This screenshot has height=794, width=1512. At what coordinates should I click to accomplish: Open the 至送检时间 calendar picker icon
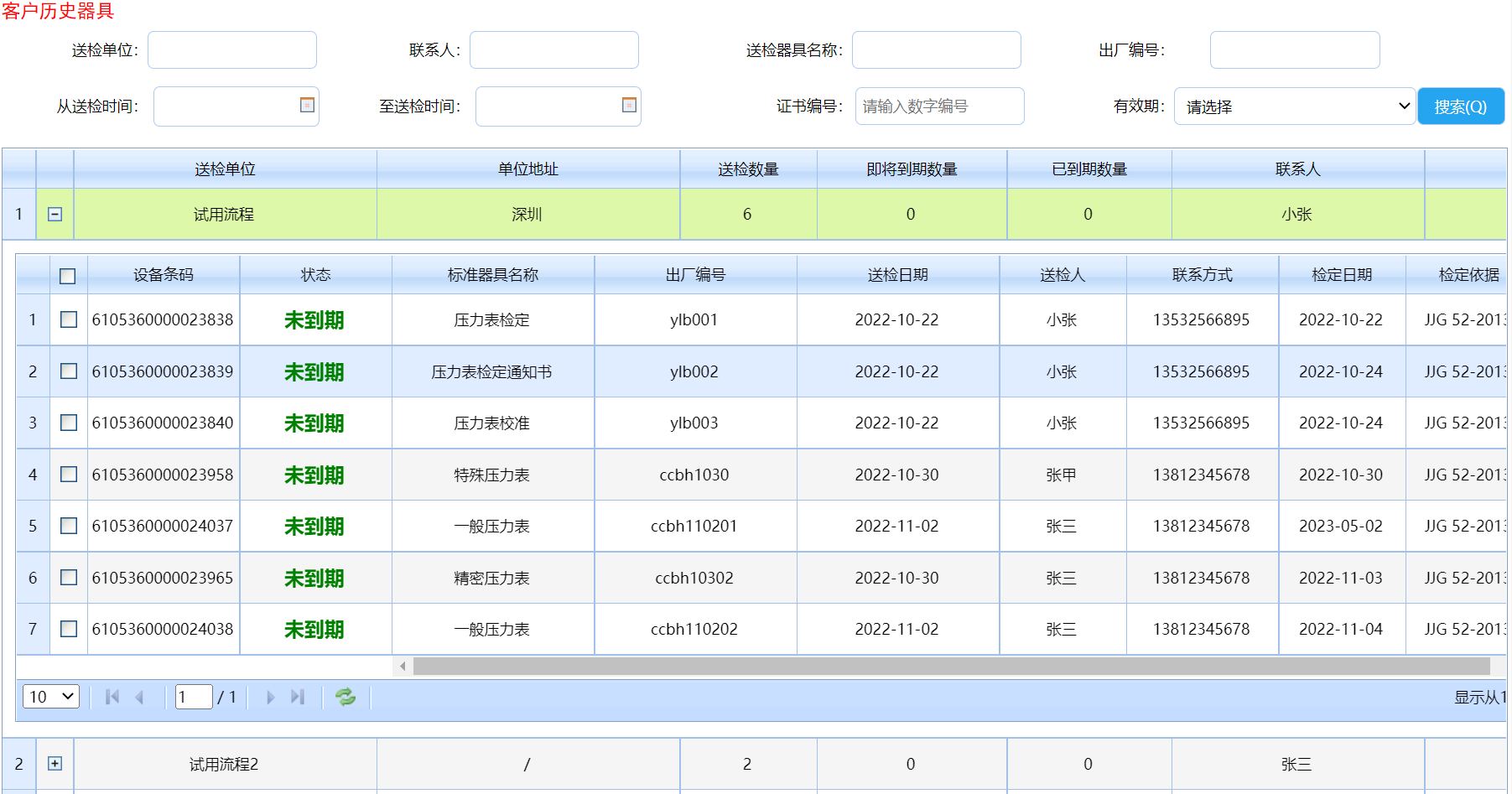(629, 105)
